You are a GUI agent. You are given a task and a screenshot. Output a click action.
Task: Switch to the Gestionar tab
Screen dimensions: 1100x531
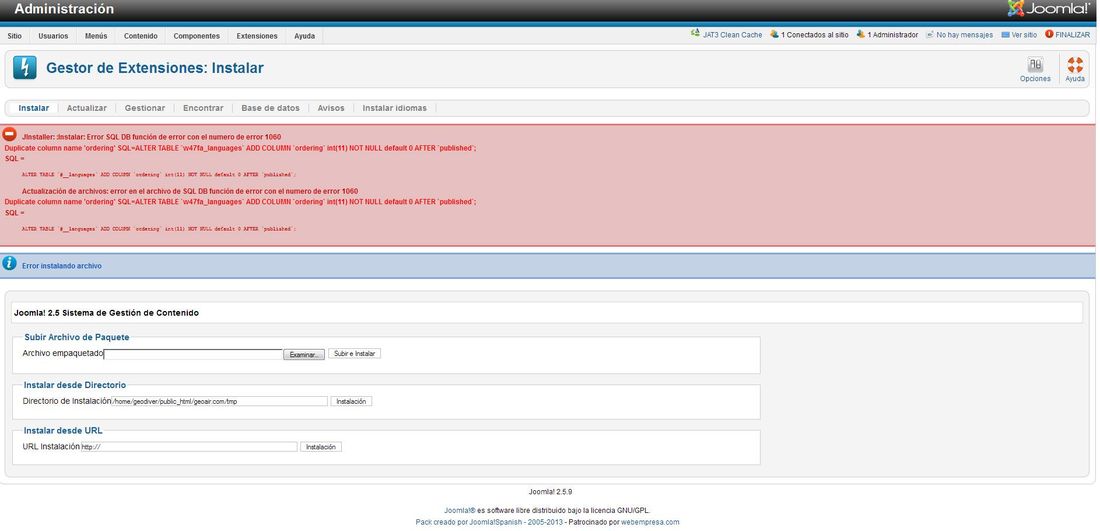tap(145, 108)
